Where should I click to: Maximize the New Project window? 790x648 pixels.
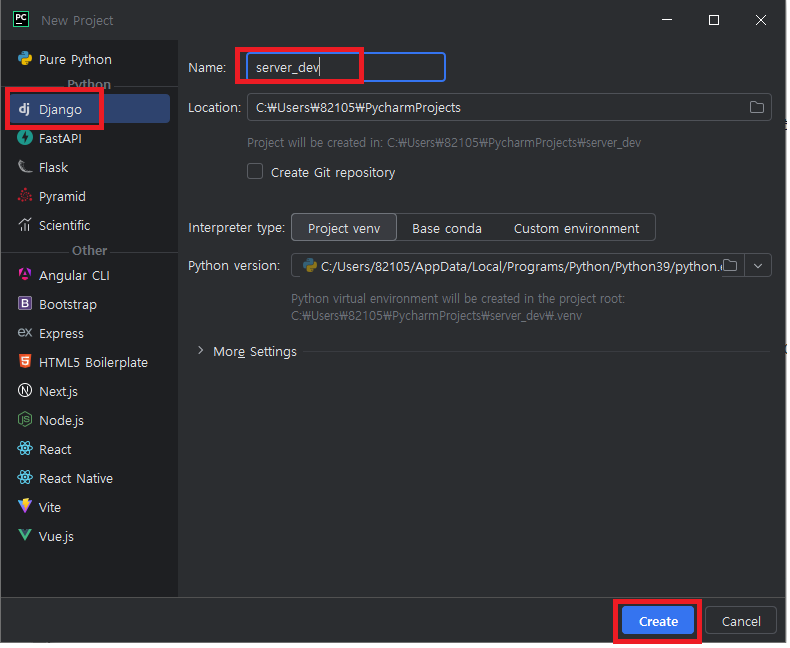716,20
